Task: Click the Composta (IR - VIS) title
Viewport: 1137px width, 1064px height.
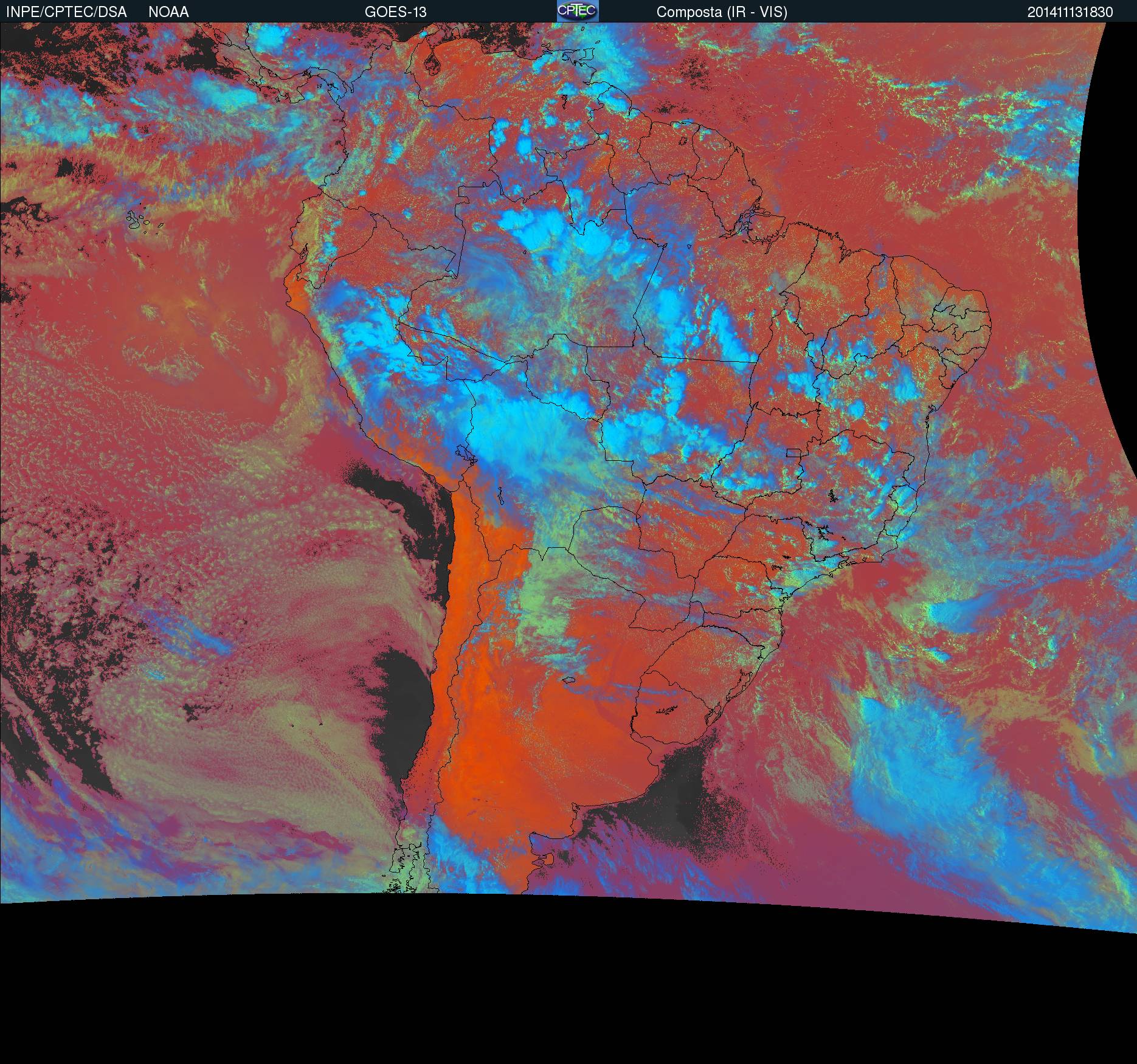Action: pos(722,12)
